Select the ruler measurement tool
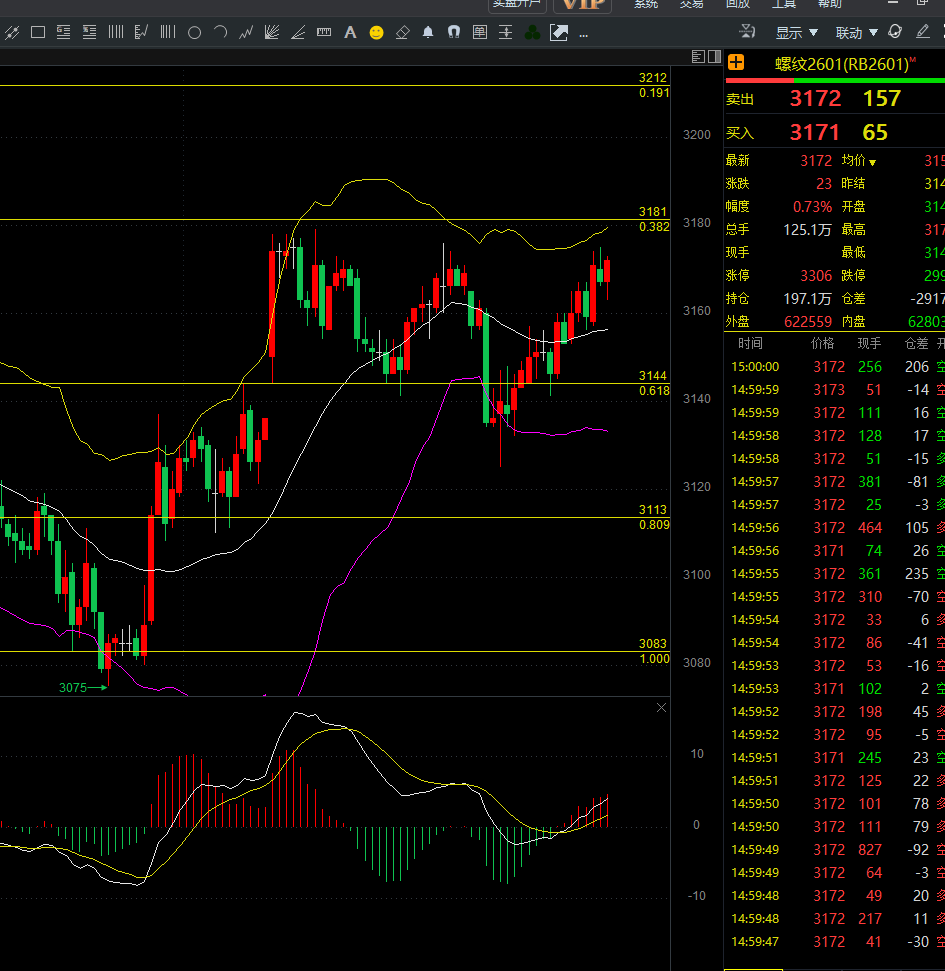Viewport: 945px width, 971px height. [324, 32]
